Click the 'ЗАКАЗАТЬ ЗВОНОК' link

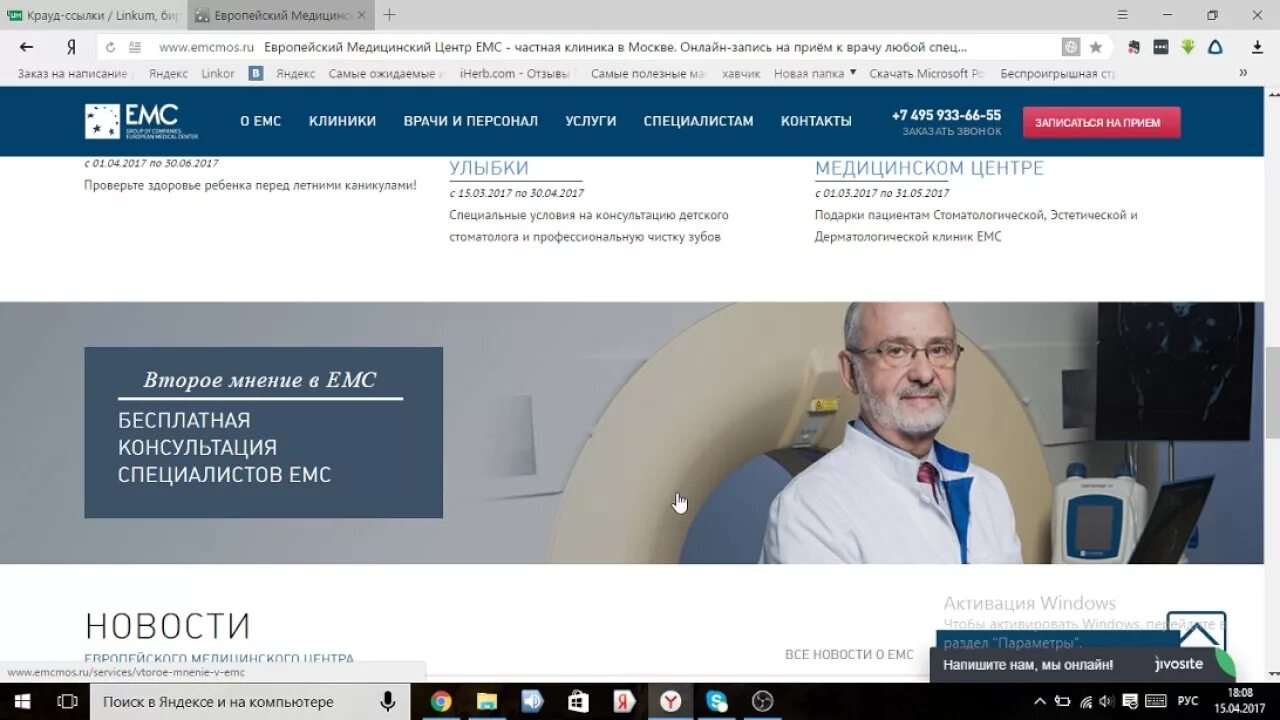952,132
